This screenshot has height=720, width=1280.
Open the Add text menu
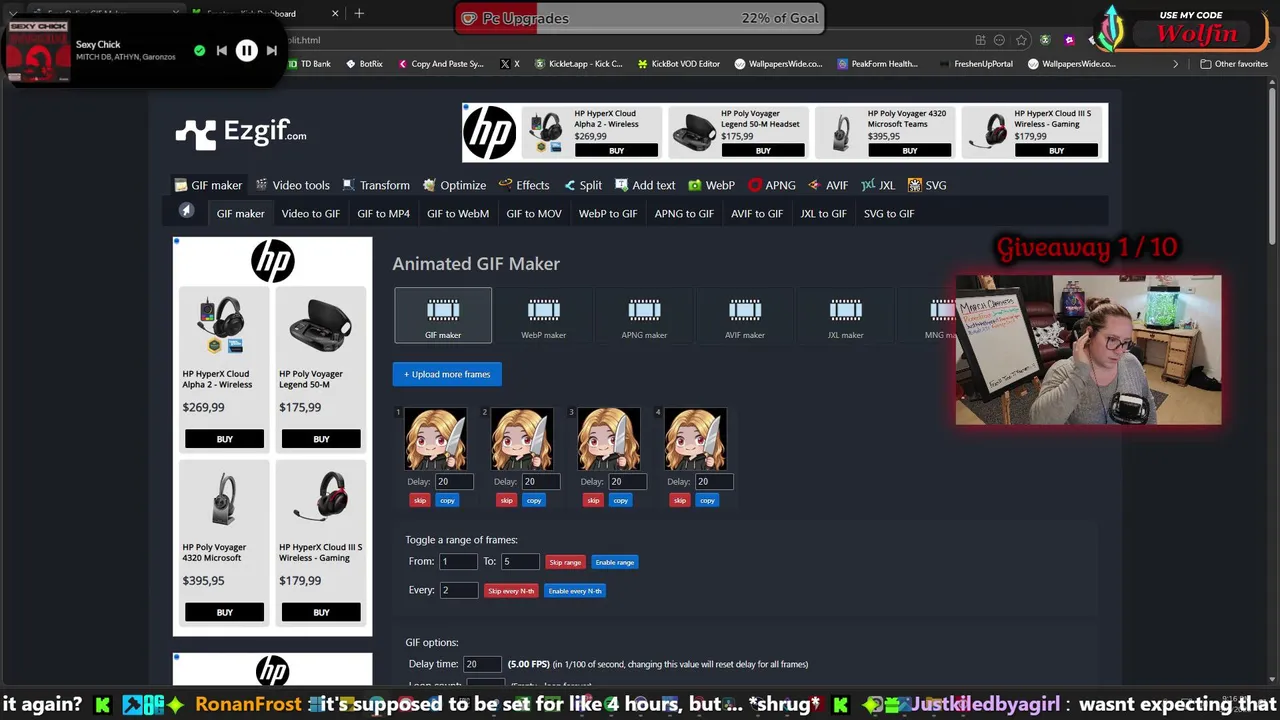[645, 185]
